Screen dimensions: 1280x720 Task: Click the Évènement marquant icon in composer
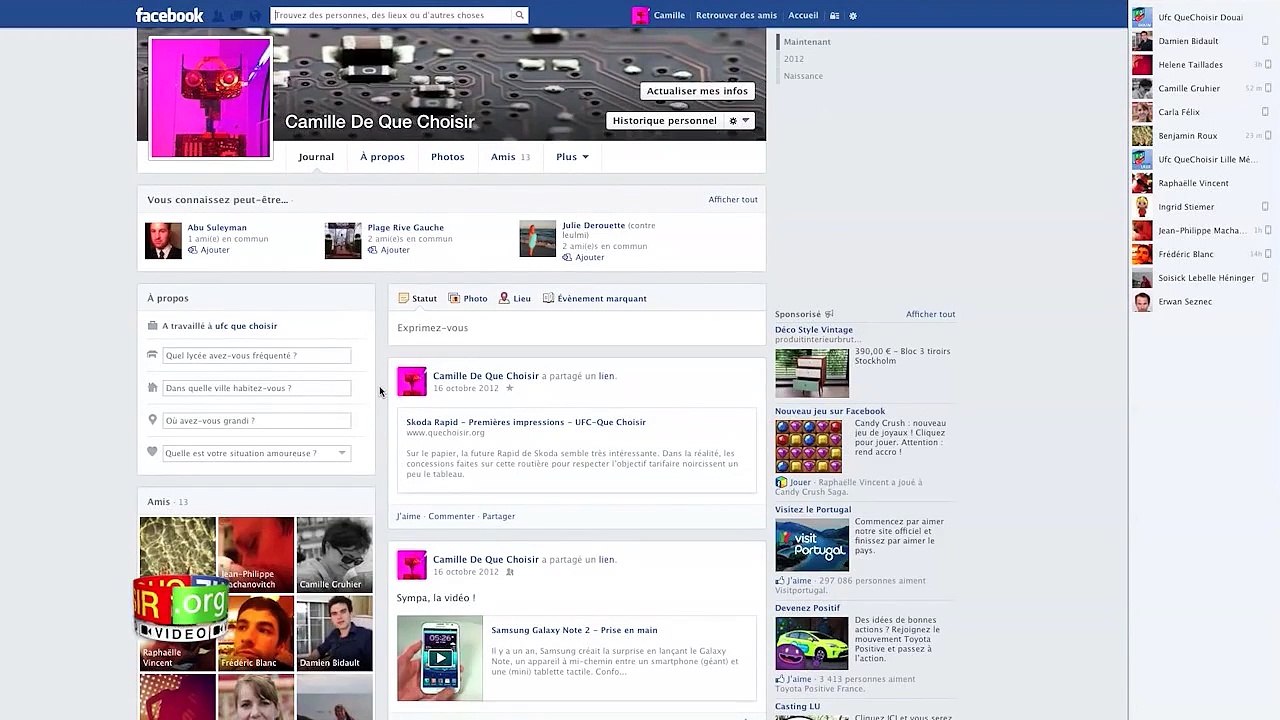pos(548,298)
